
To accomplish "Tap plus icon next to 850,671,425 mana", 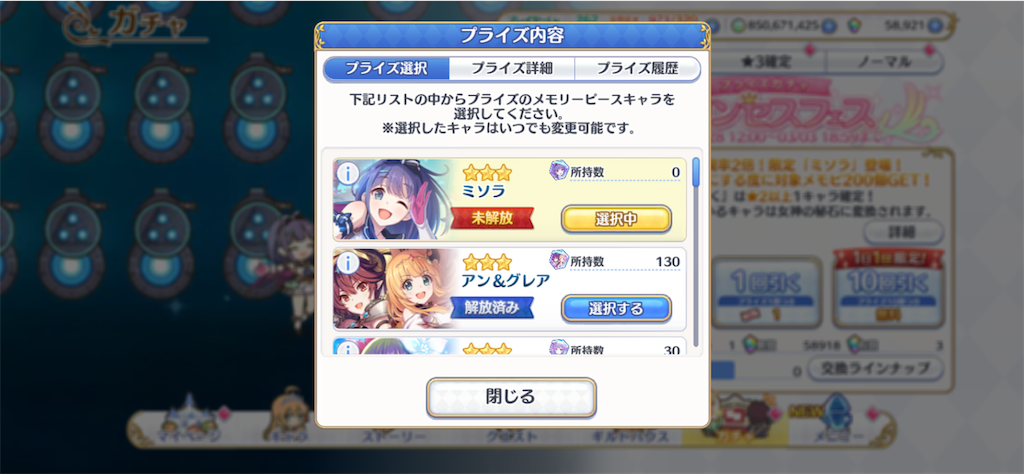I will [x=828, y=26].
